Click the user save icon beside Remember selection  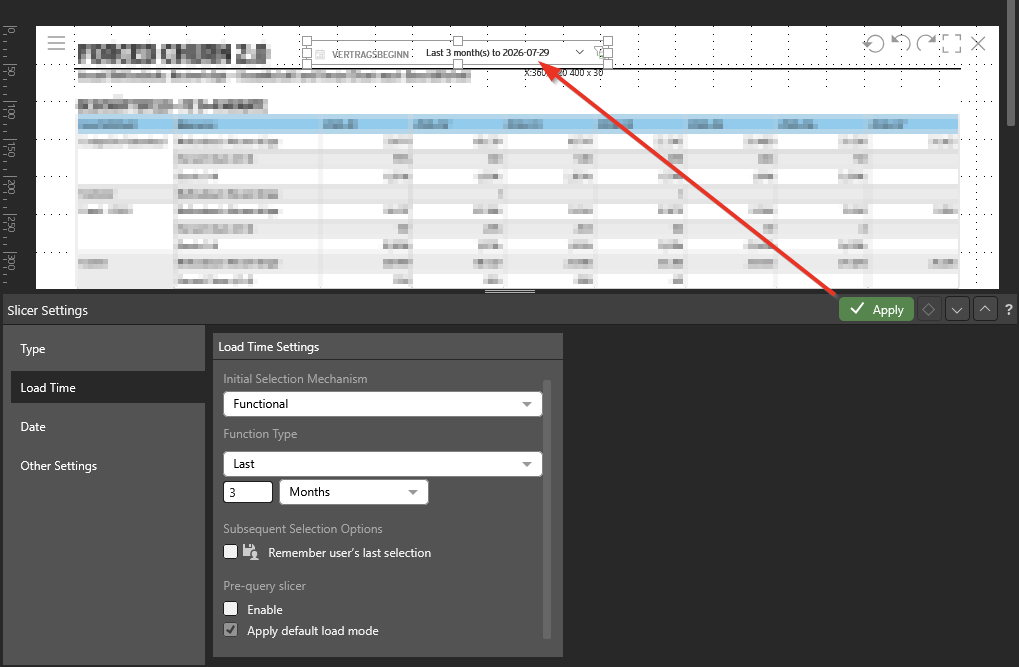click(250, 552)
